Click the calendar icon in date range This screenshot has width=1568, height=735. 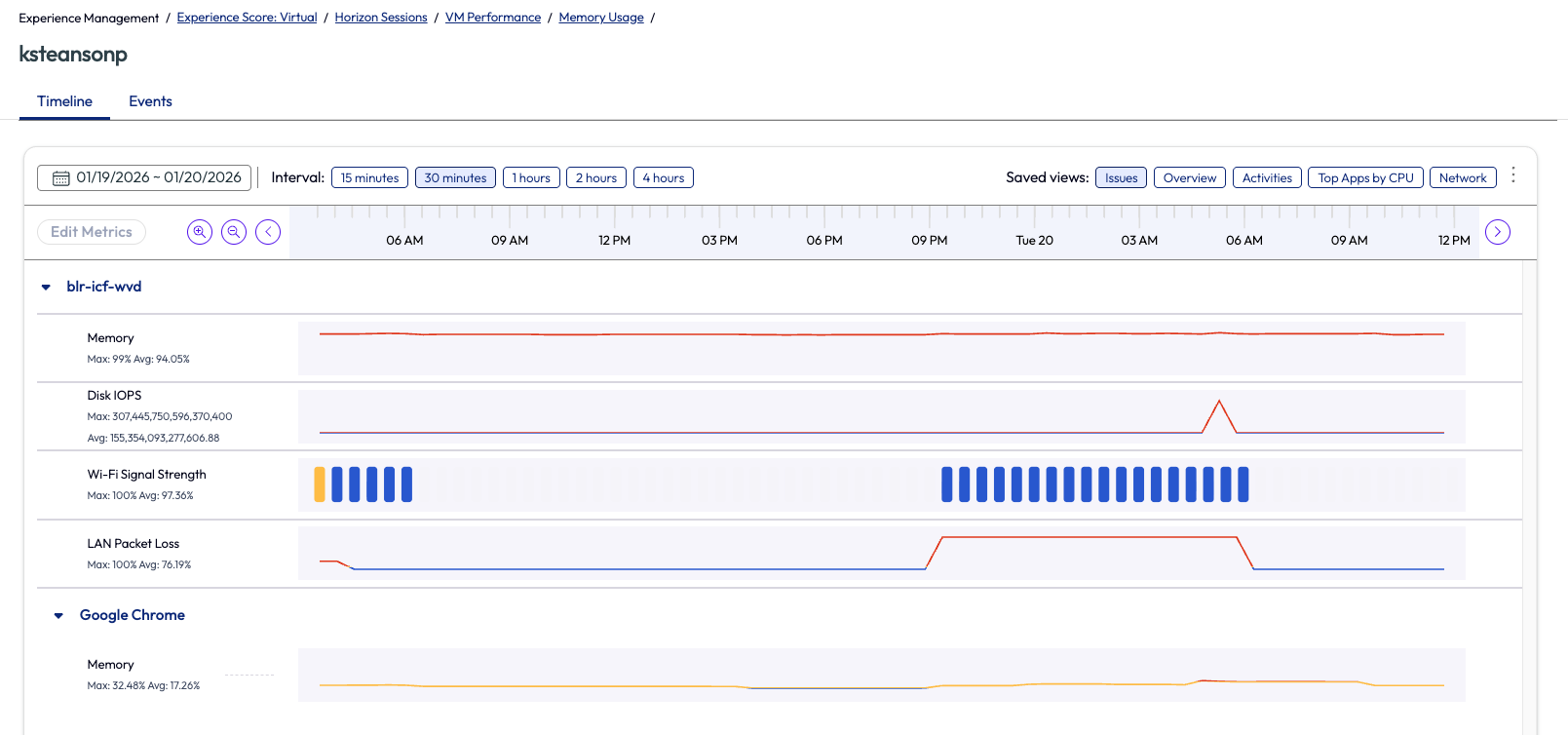coord(60,178)
